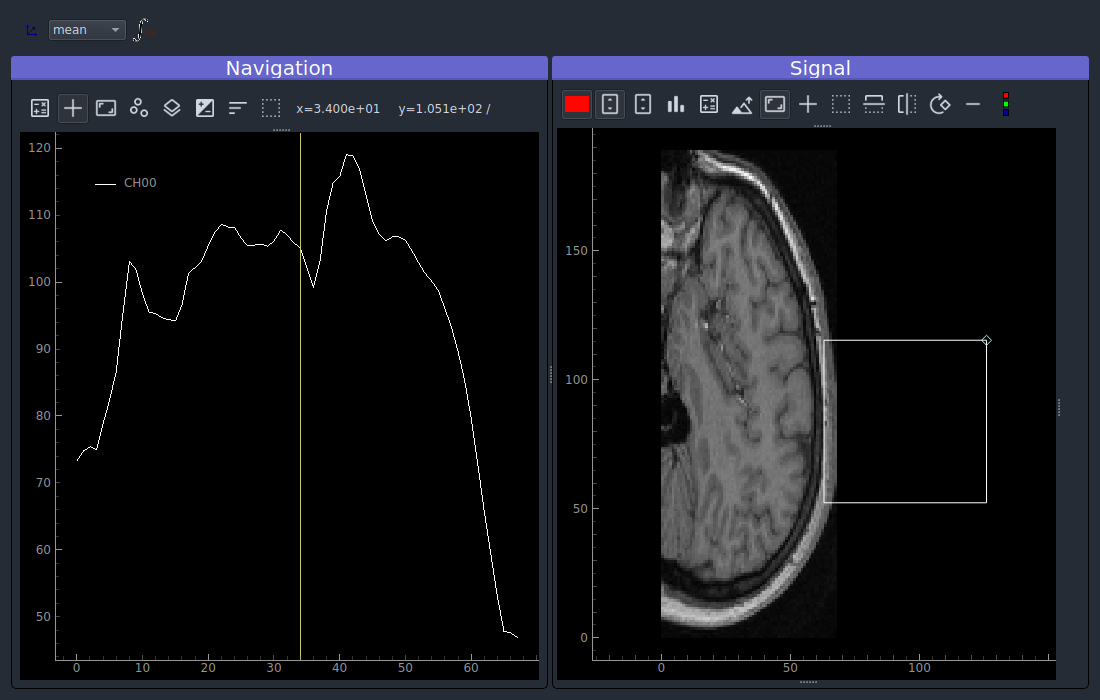The height and width of the screenshot is (700, 1100).
Task: Click the Navigation panel title bar
Action: (x=279, y=68)
